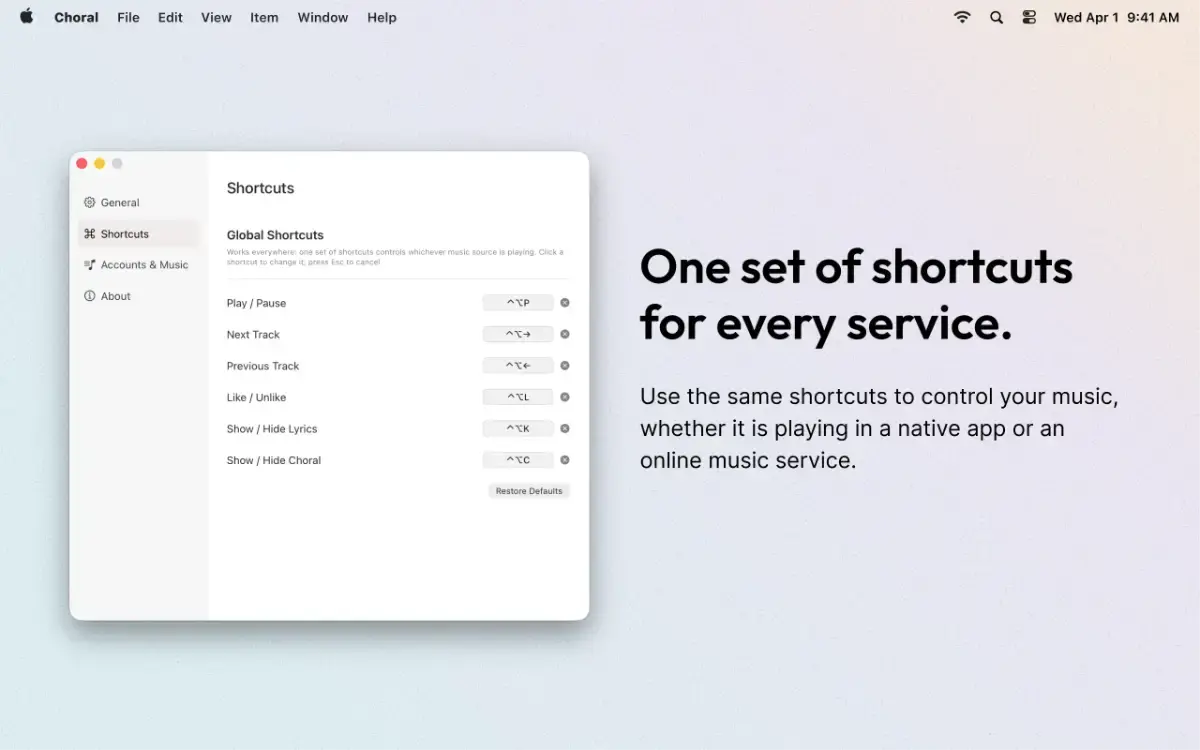The image size is (1200, 750).
Task: Click the Like / Unlike label
Action: tap(256, 397)
